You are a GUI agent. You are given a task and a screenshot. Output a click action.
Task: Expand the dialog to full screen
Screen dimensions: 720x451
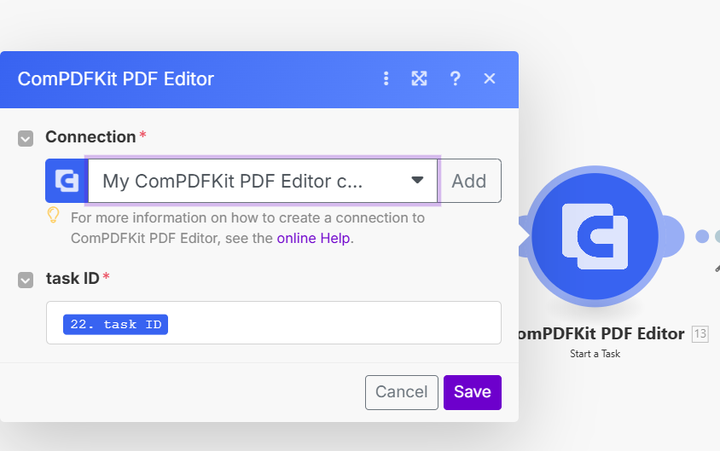click(x=419, y=79)
